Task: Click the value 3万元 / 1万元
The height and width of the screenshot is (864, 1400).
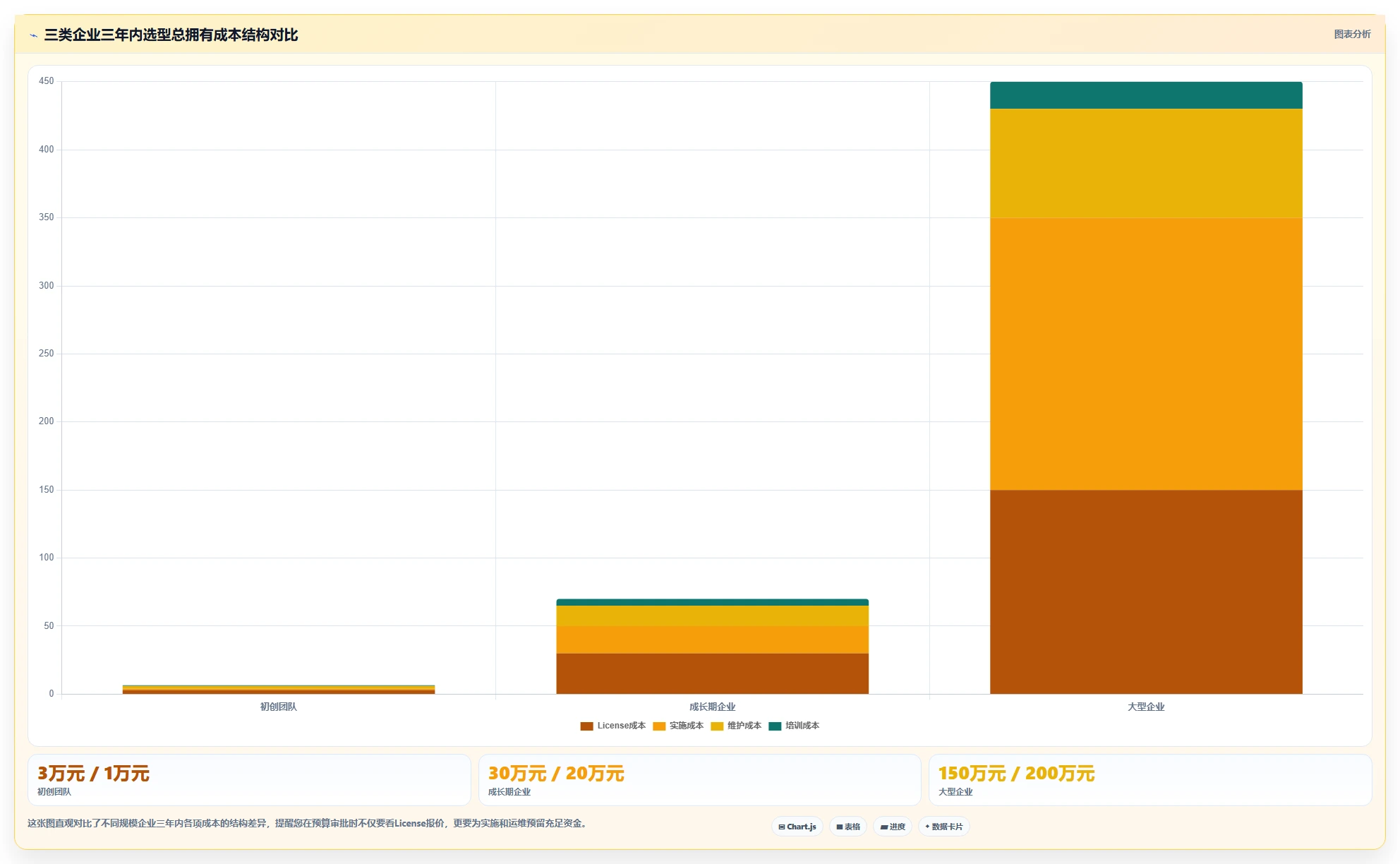Action: click(x=93, y=774)
